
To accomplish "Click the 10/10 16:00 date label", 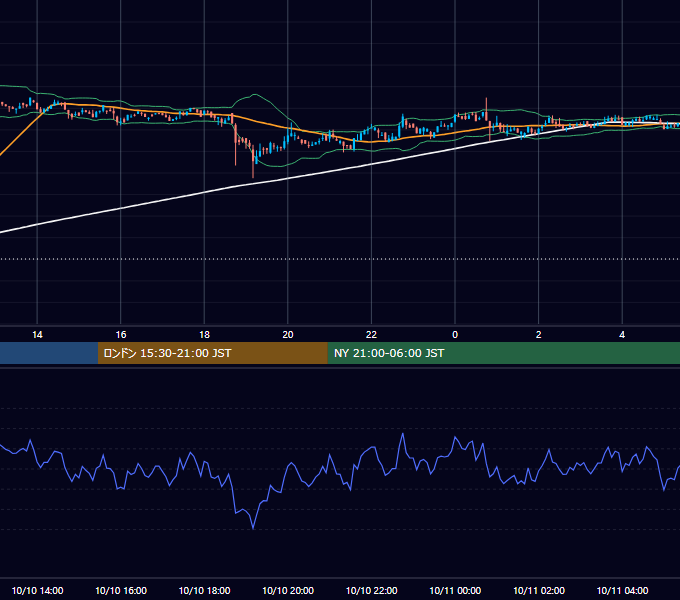I will point(121,590).
